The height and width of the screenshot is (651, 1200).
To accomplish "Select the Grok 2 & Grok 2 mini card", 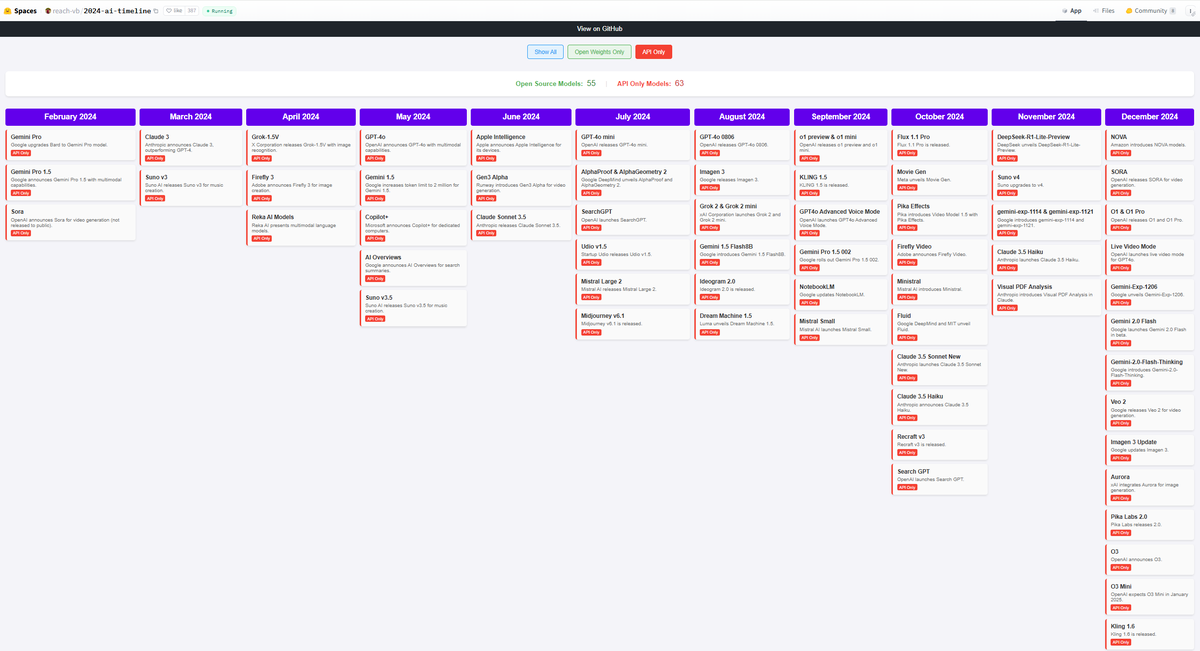I will 742,215.
